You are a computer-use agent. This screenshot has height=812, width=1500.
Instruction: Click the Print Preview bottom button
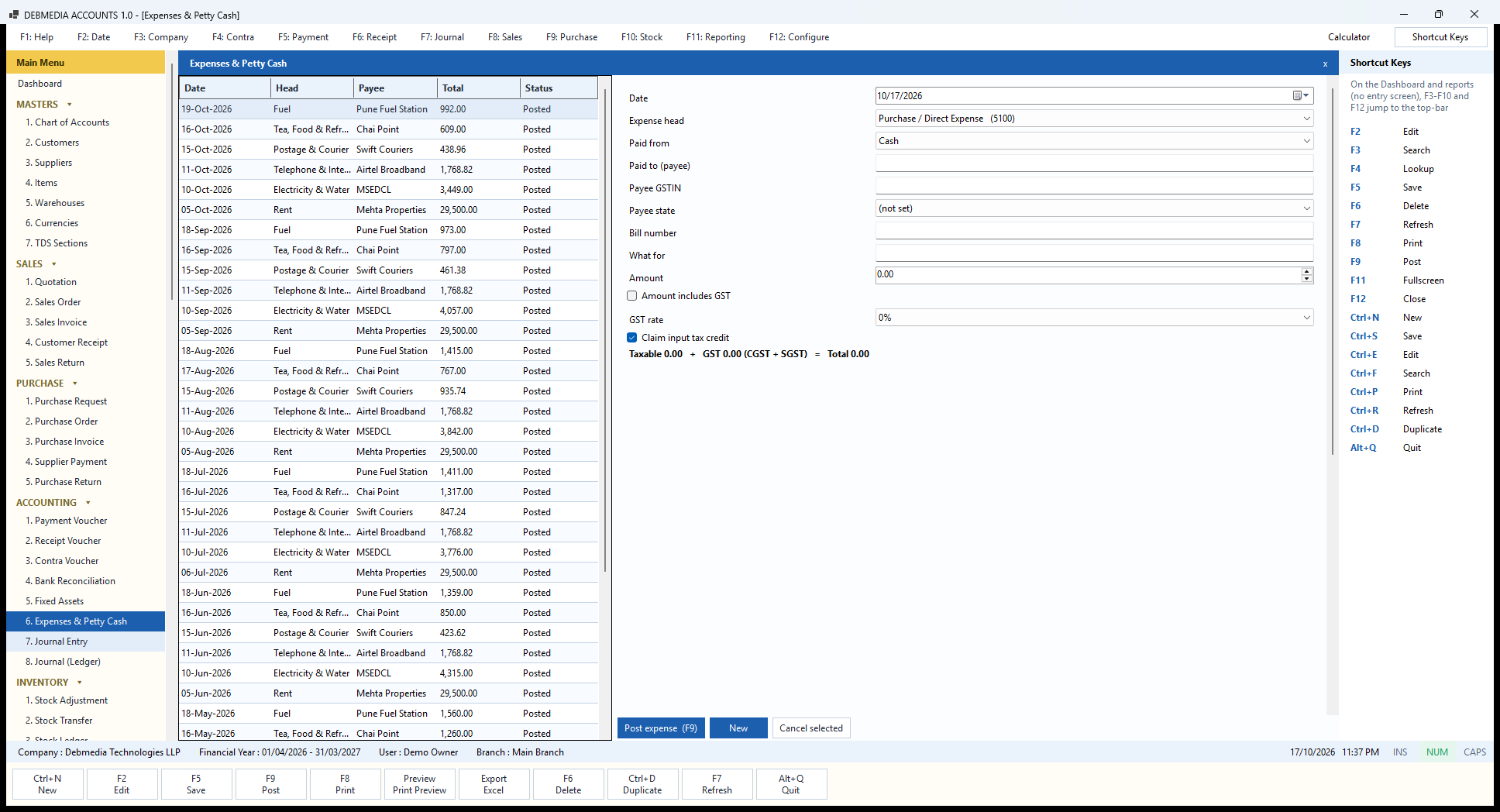pos(419,784)
